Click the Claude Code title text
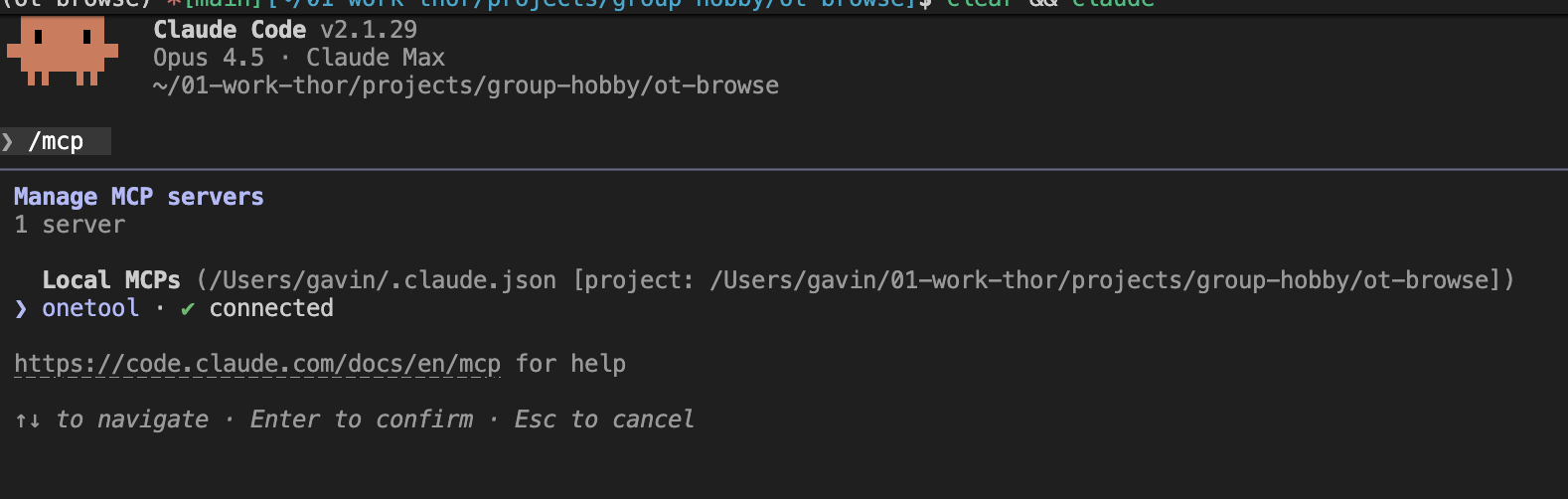The width and height of the screenshot is (1568, 499). [230, 30]
